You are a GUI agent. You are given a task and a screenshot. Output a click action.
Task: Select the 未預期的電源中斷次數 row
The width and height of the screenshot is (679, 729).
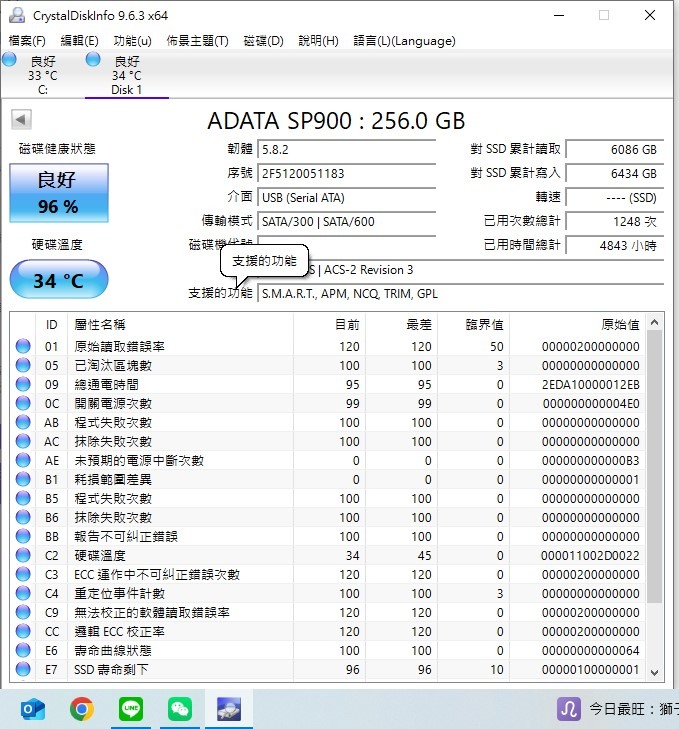pos(328,460)
